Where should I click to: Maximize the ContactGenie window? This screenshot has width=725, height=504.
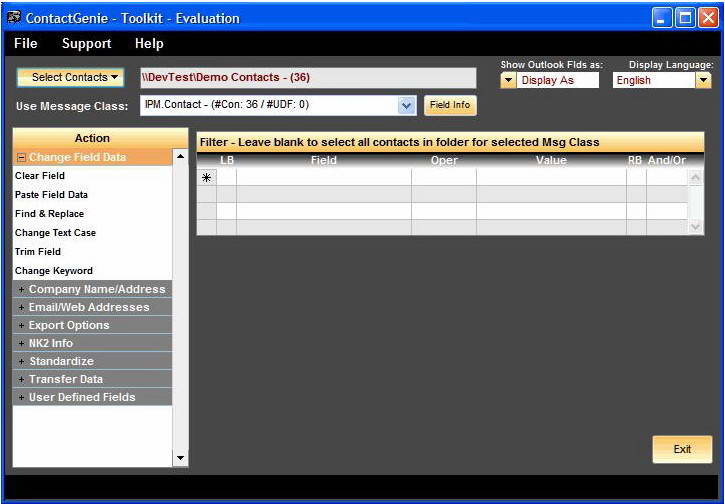[685, 18]
